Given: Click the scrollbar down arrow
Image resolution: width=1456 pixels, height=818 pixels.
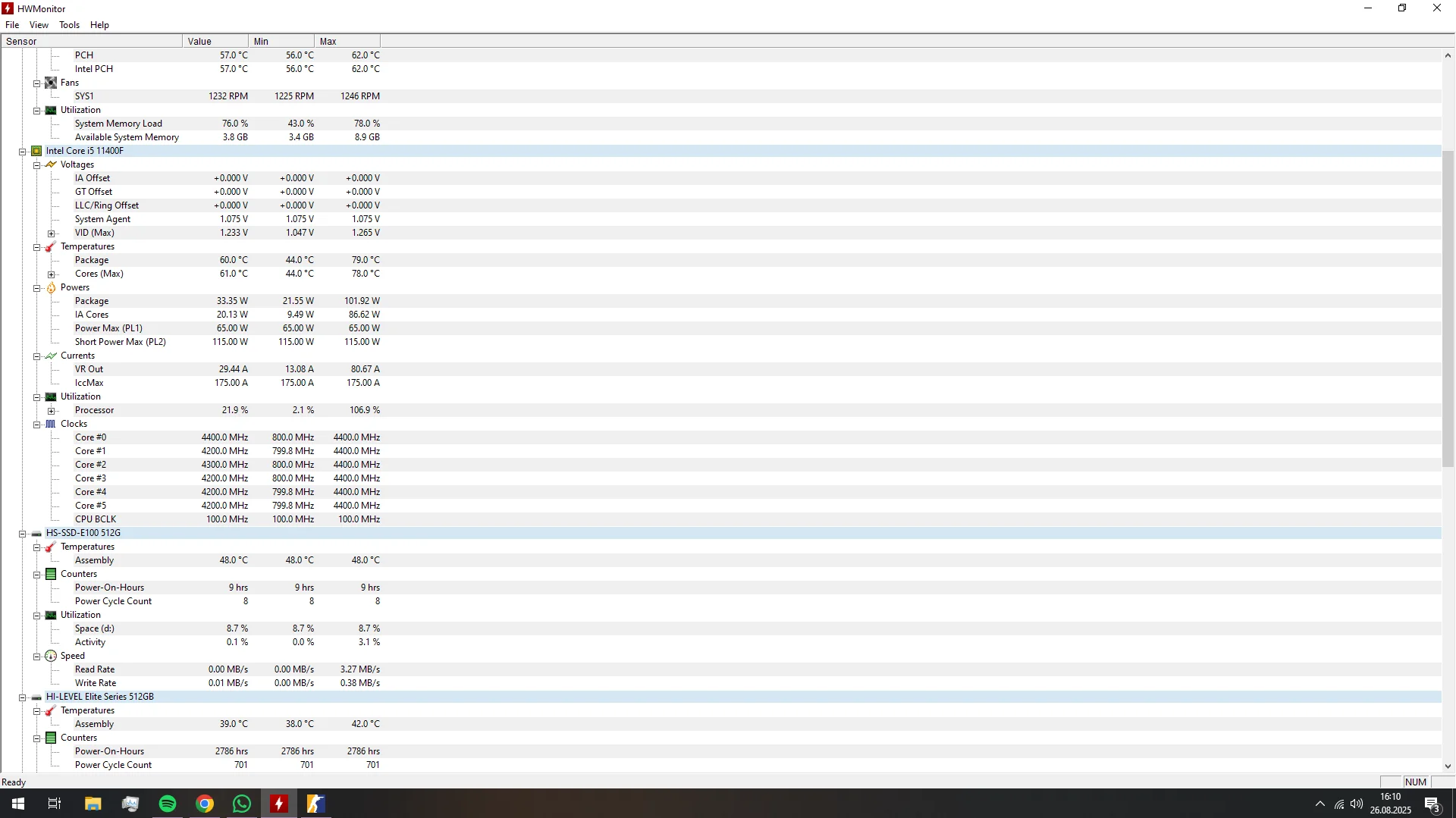Looking at the screenshot, I should point(1448,766).
